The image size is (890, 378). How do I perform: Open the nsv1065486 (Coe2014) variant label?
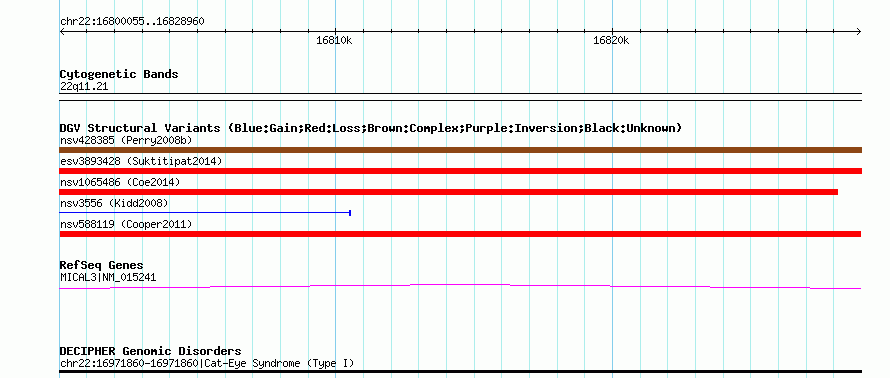120,183
